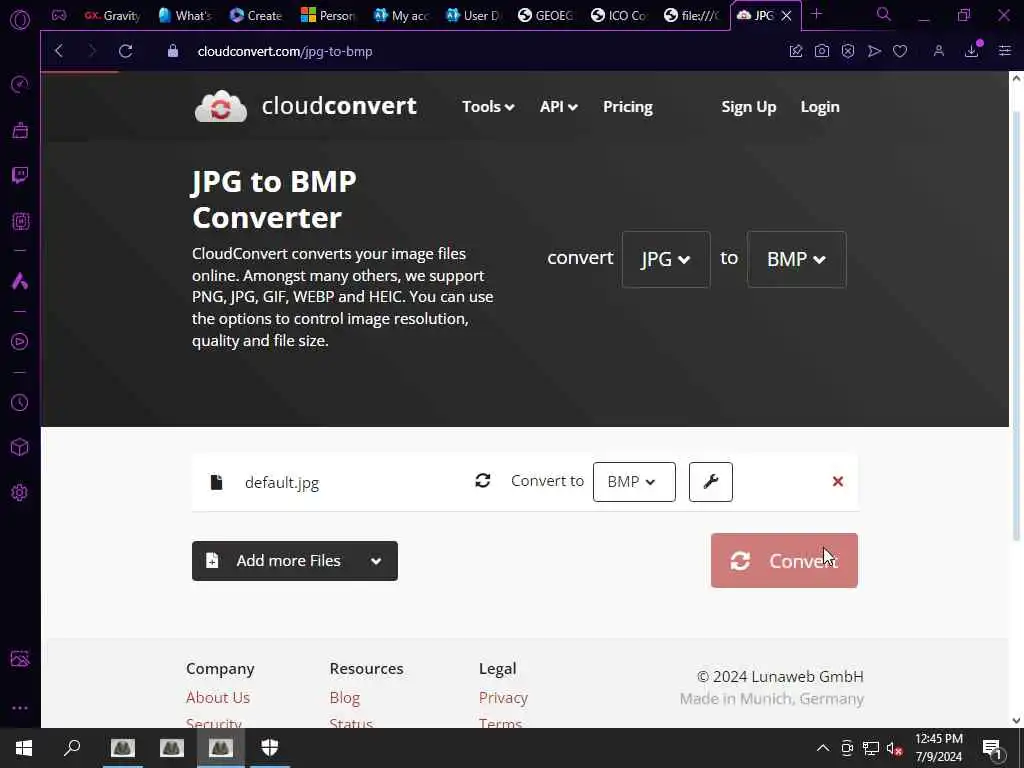Image resolution: width=1024 pixels, height=768 pixels.
Task: Open the page edit/pinboard icon in address bar
Action: click(x=795, y=51)
